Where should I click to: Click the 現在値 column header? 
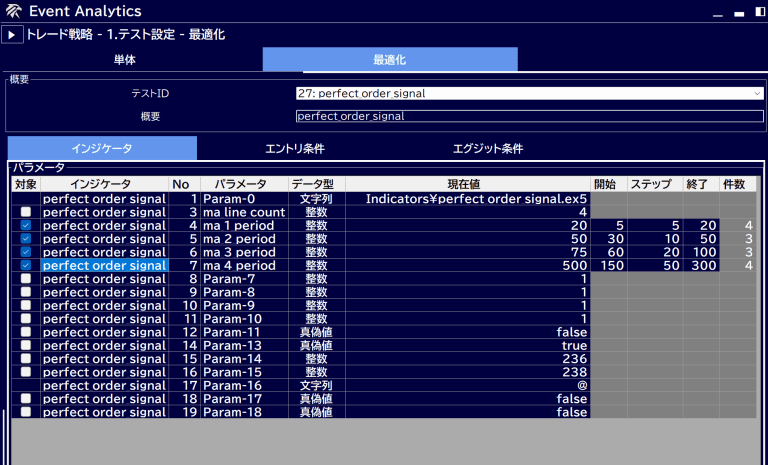click(x=467, y=184)
